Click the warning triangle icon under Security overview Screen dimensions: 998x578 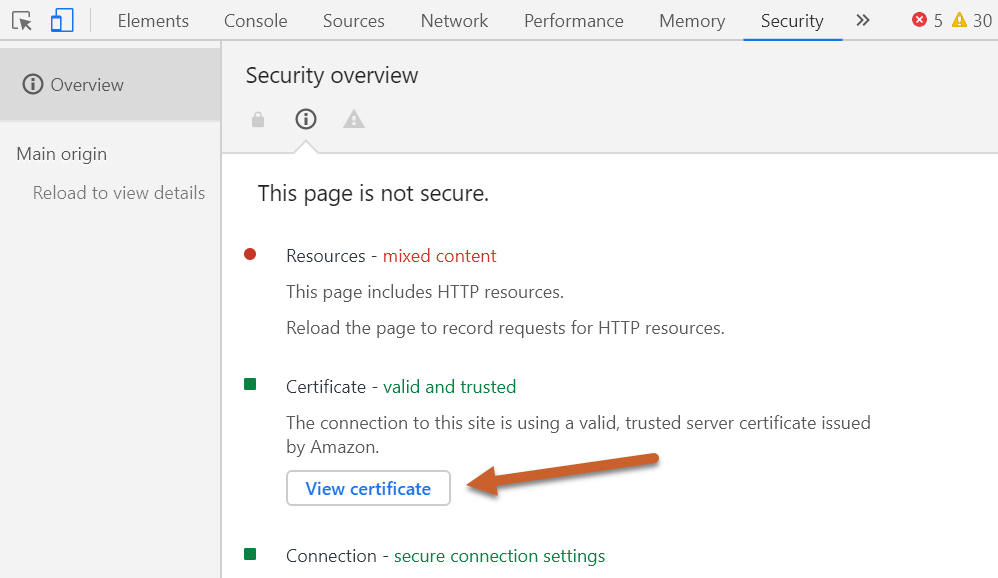pos(354,120)
